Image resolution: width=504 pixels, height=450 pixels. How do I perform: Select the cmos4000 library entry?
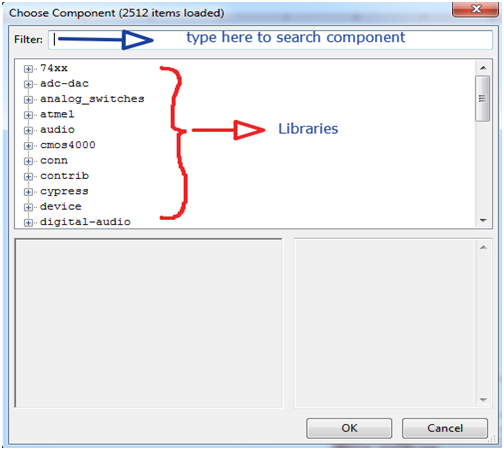(x=68, y=145)
